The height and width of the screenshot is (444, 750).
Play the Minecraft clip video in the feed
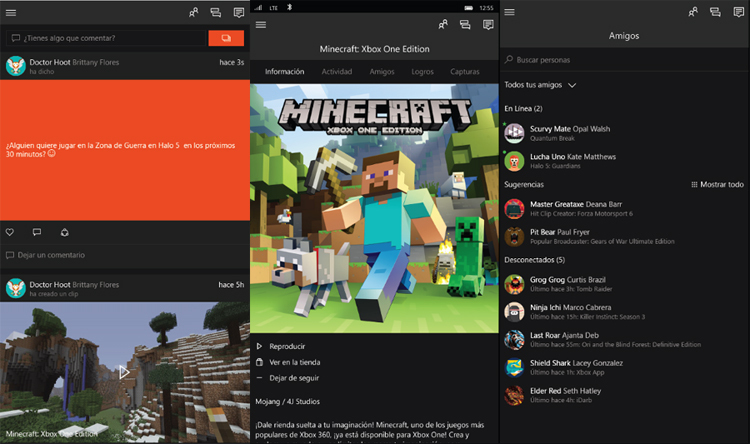pyautogui.click(x=124, y=372)
